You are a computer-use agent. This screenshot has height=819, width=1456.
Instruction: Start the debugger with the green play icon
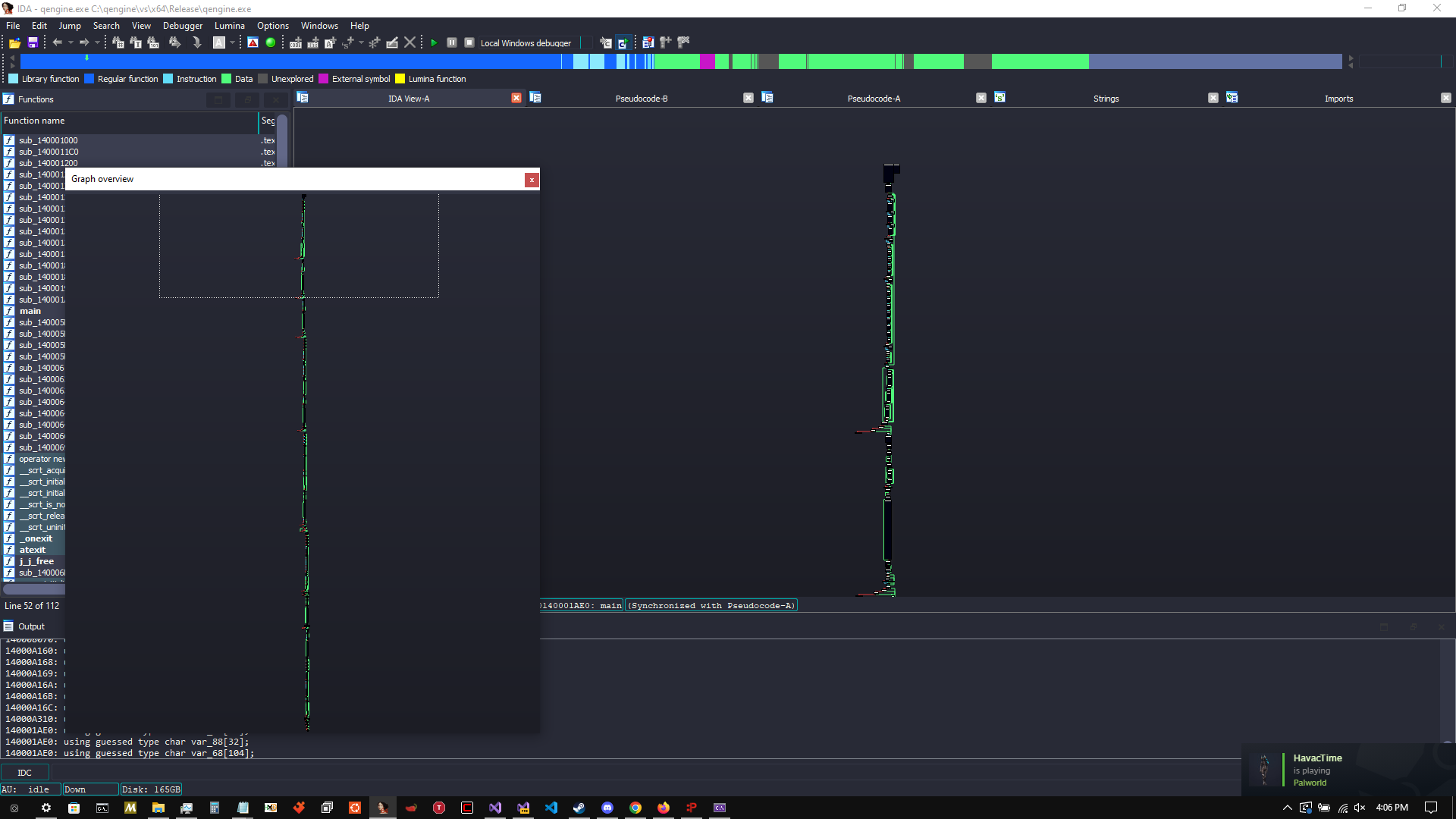click(x=434, y=43)
